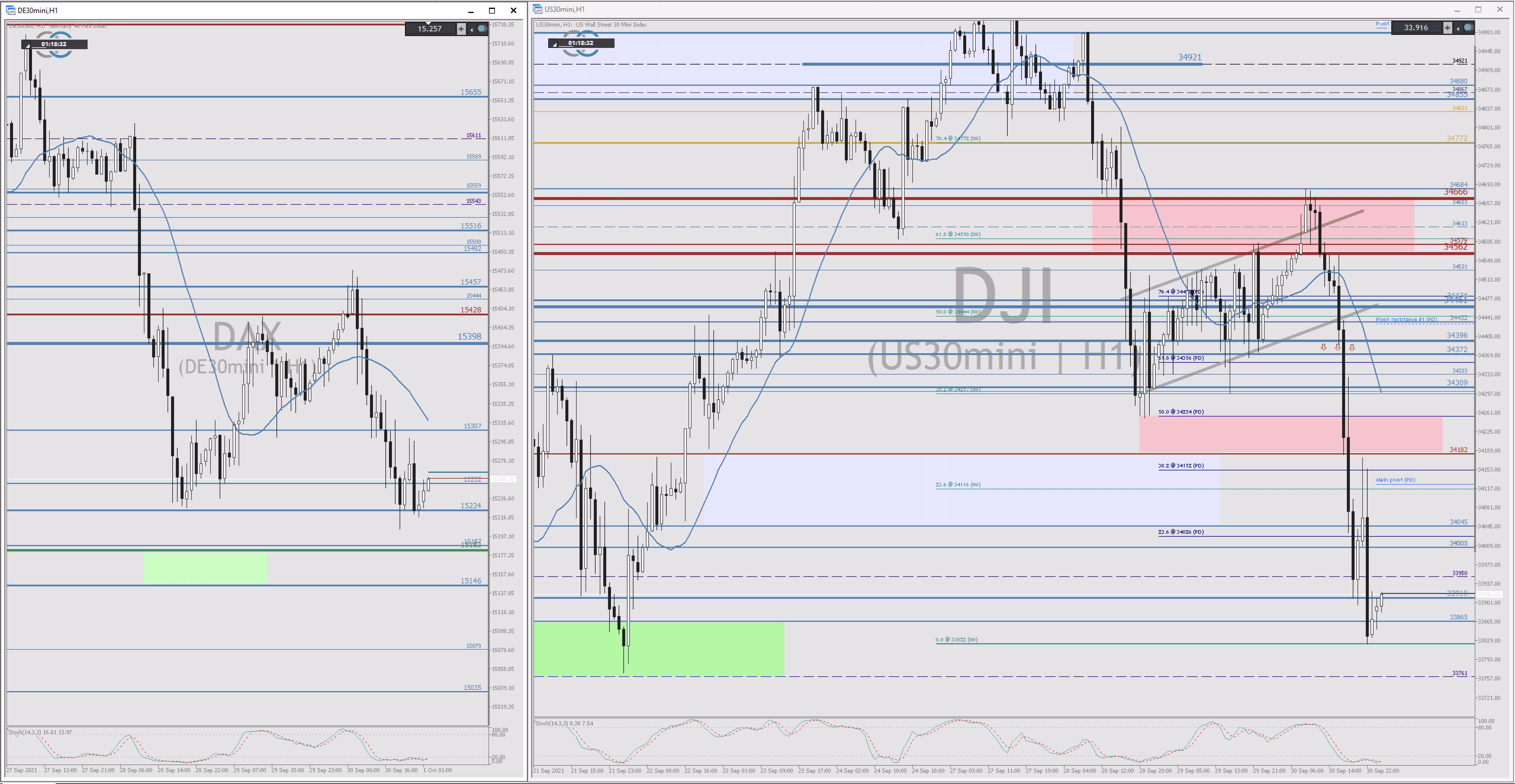Click the Main pivot (PD) label
Viewport: 1515px width, 784px height.
click(x=1396, y=480)
